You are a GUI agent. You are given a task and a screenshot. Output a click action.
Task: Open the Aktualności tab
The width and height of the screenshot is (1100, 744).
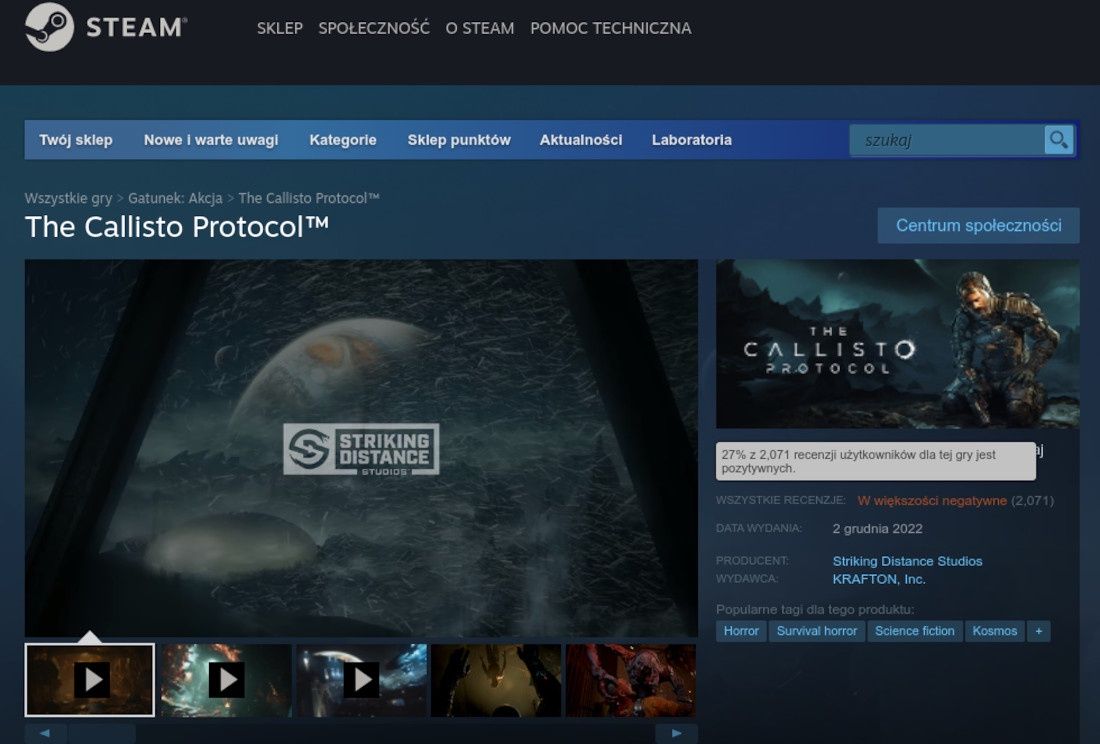(x=581, y=140)
